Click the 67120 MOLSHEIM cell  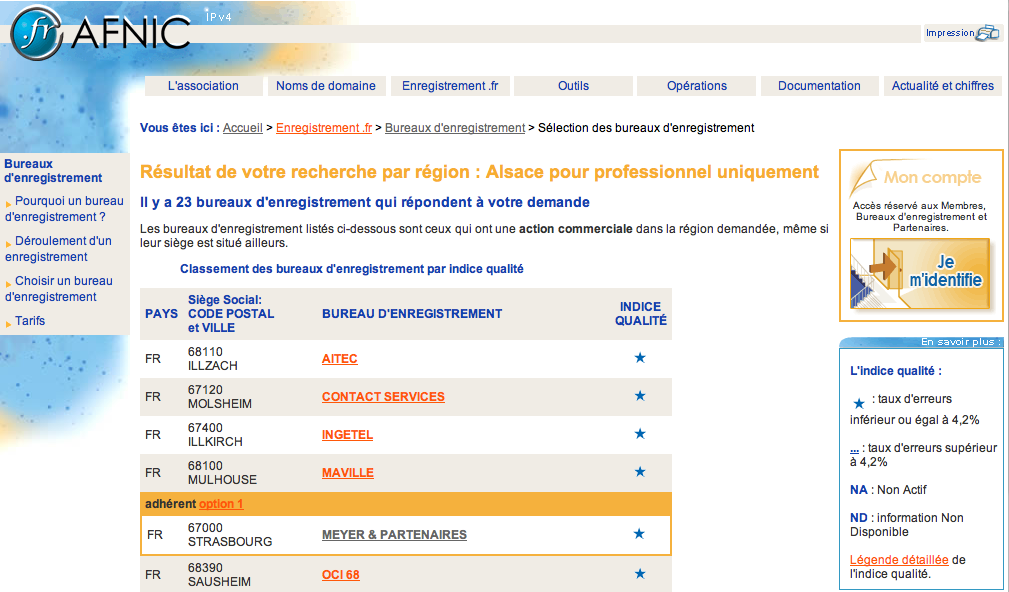(219, 396)
